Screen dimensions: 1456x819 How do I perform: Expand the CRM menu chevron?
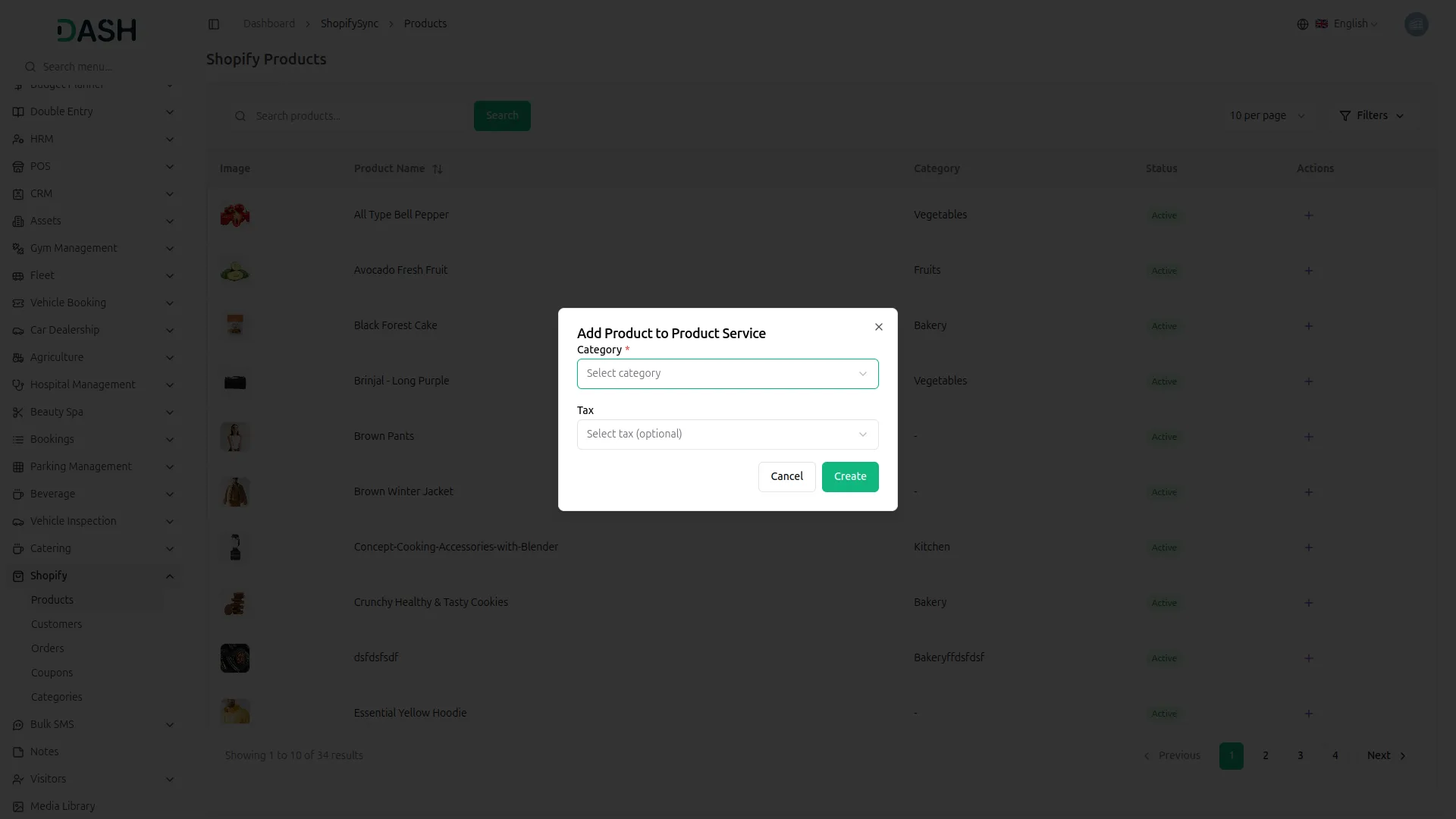coord(170,194)
